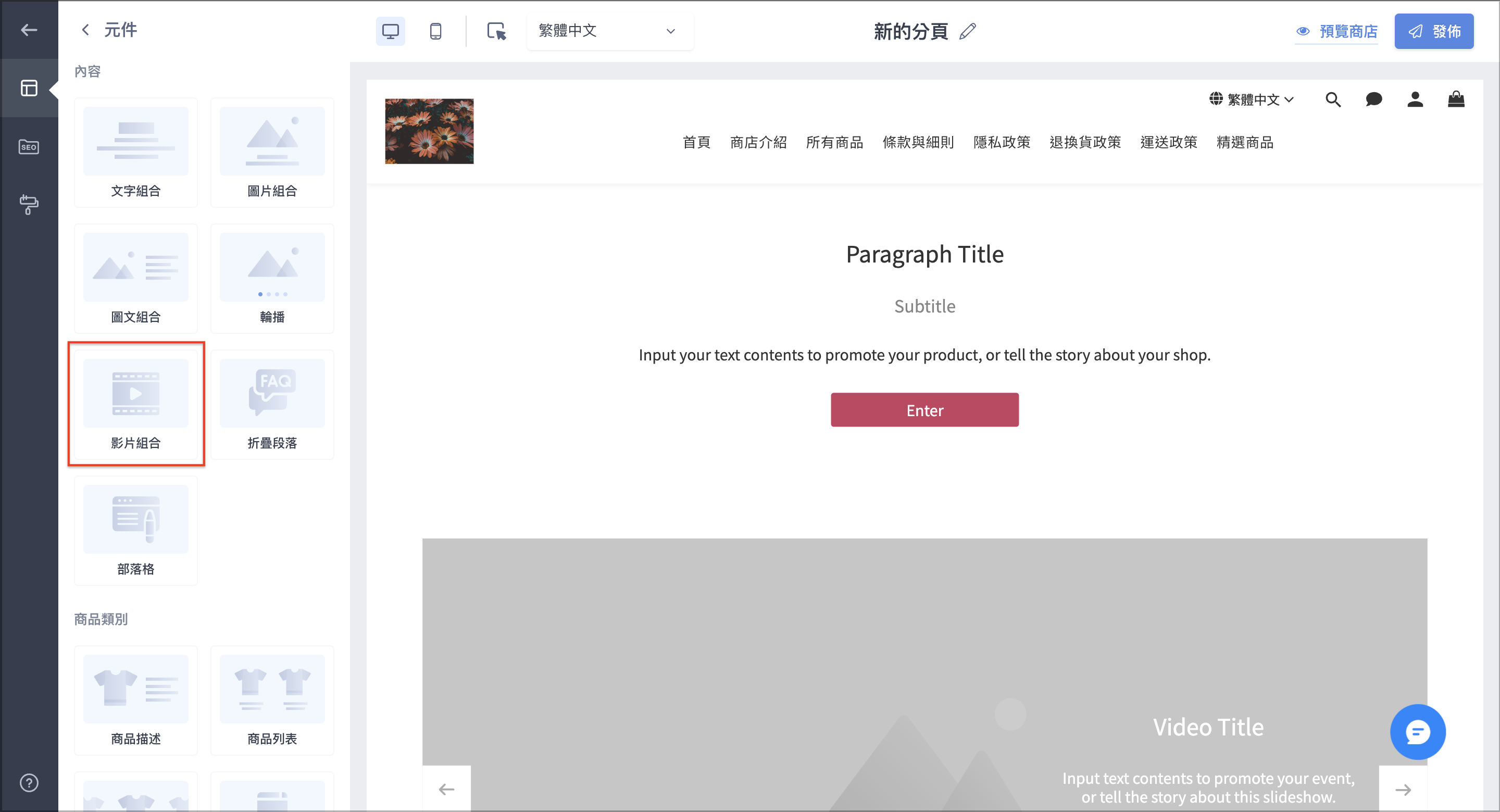1500x812 pixels.
Task: Click the storefront search magnifier icon
Action: tap(1333, 99)
